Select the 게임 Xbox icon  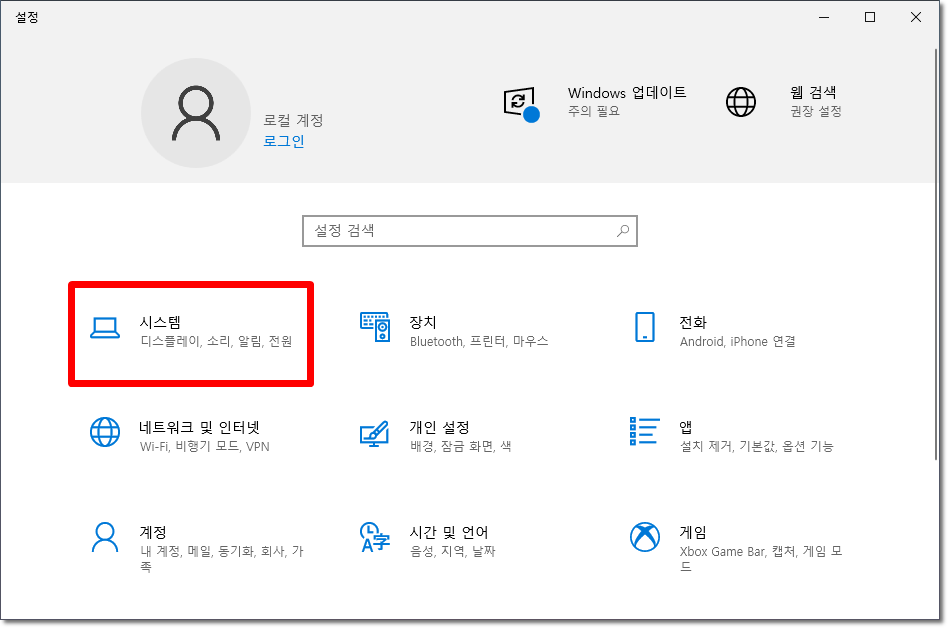[644, 537]
